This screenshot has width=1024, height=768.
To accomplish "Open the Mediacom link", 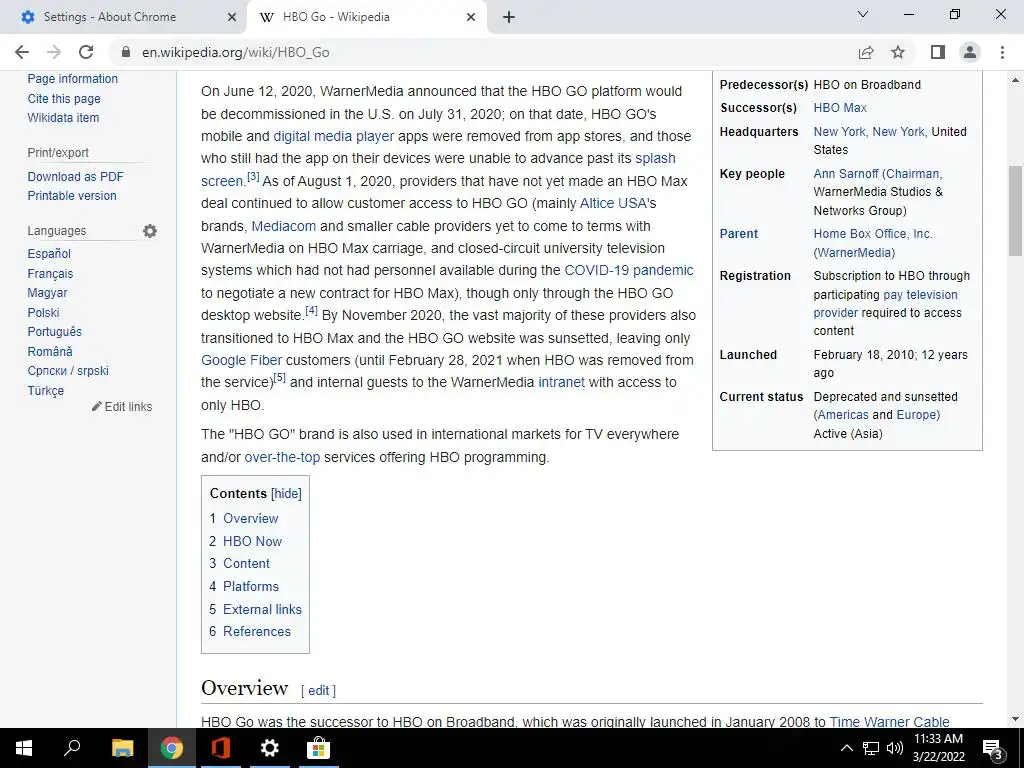I will pyautogui.click(x=283, y=226).
